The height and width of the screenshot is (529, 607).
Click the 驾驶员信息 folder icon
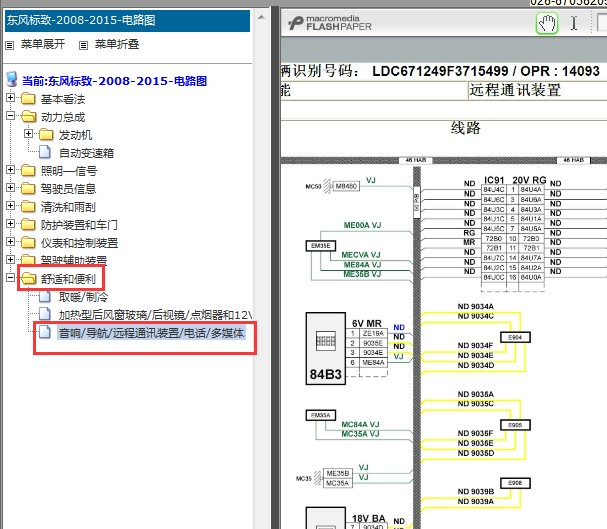(28, 188)
